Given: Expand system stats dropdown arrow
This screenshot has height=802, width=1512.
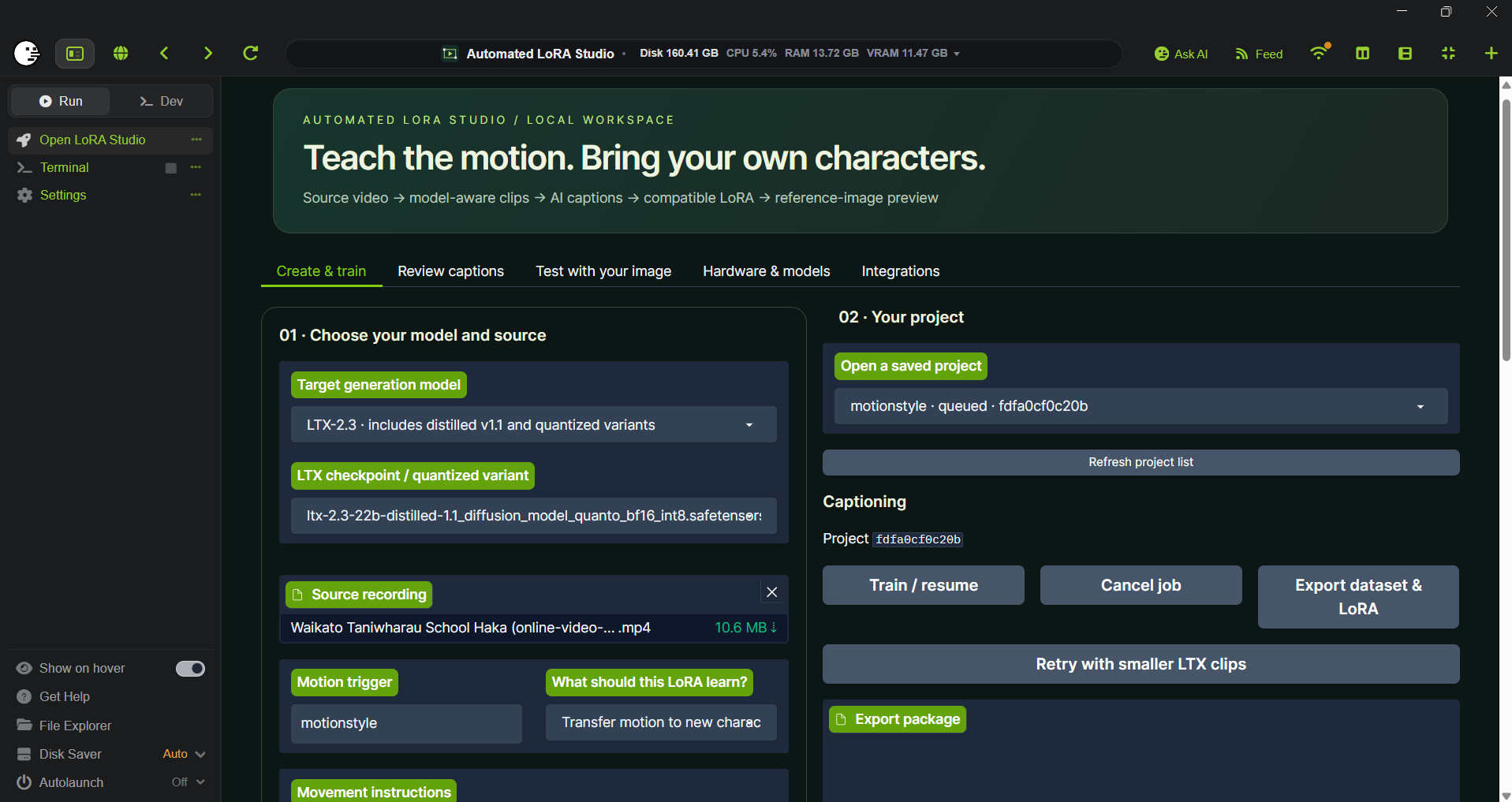Looking at the screenshot, I should coord(957,54).
